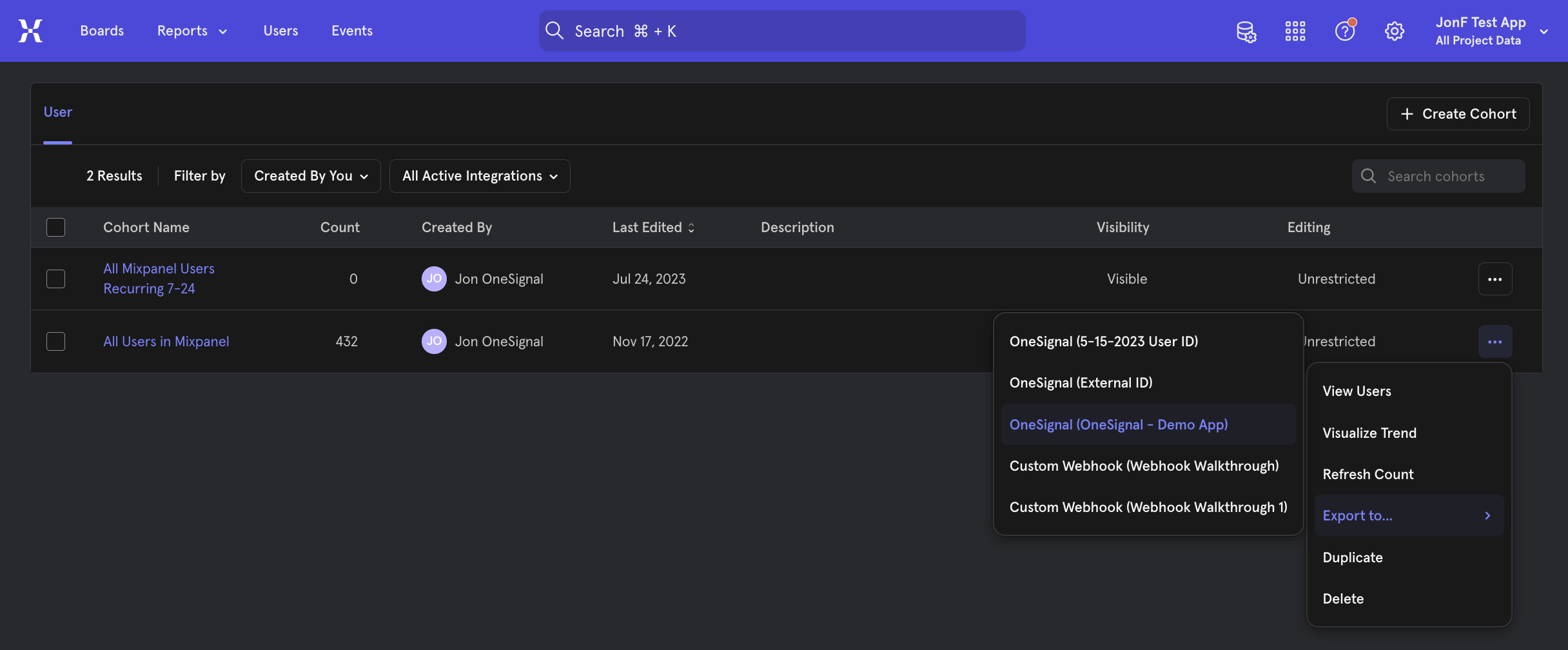Focus the top Search ⌘ + K field
The image size is (1568, 650).
782,31
